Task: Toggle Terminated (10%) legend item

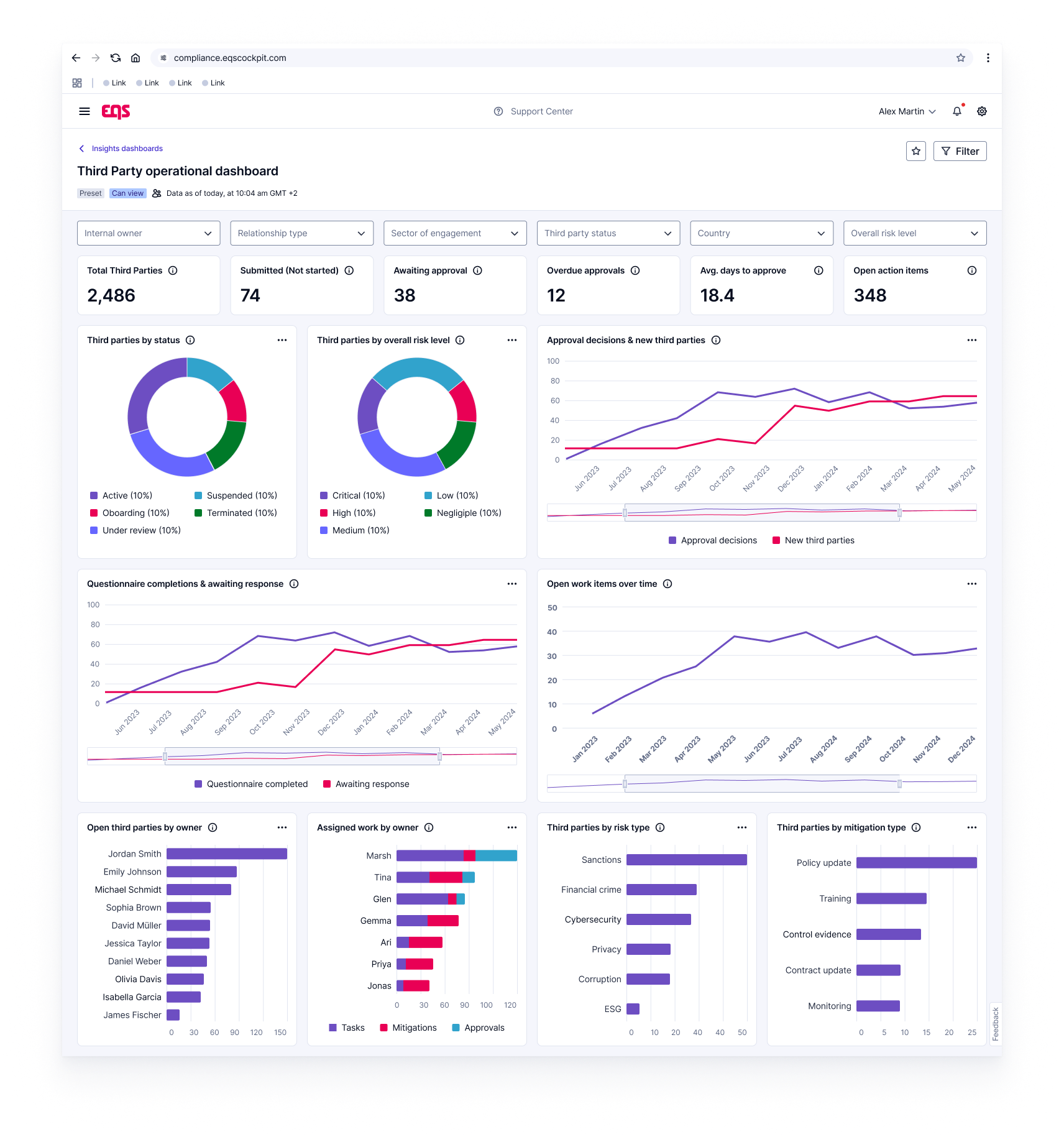Action: point(236,513)
